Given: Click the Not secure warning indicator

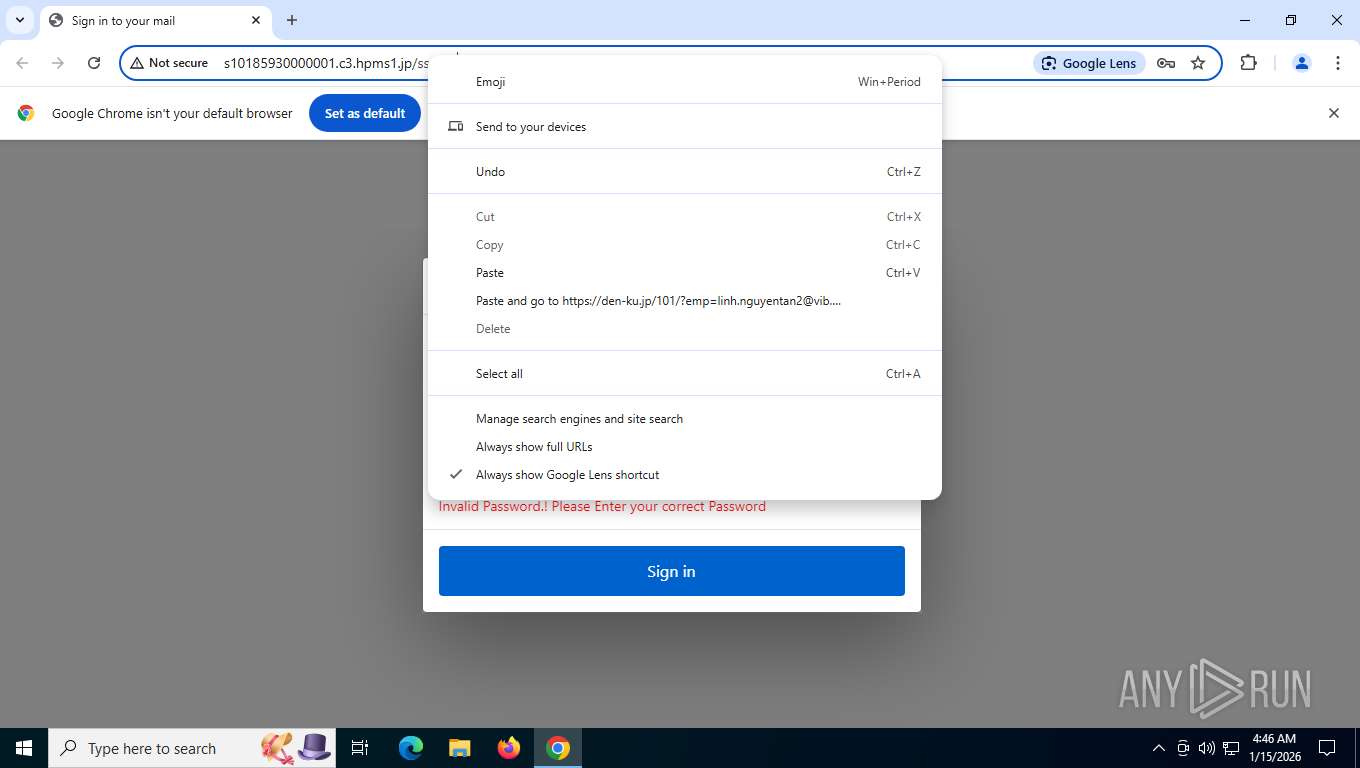Looking at the screenshot, I should click(x=169, y=63).
